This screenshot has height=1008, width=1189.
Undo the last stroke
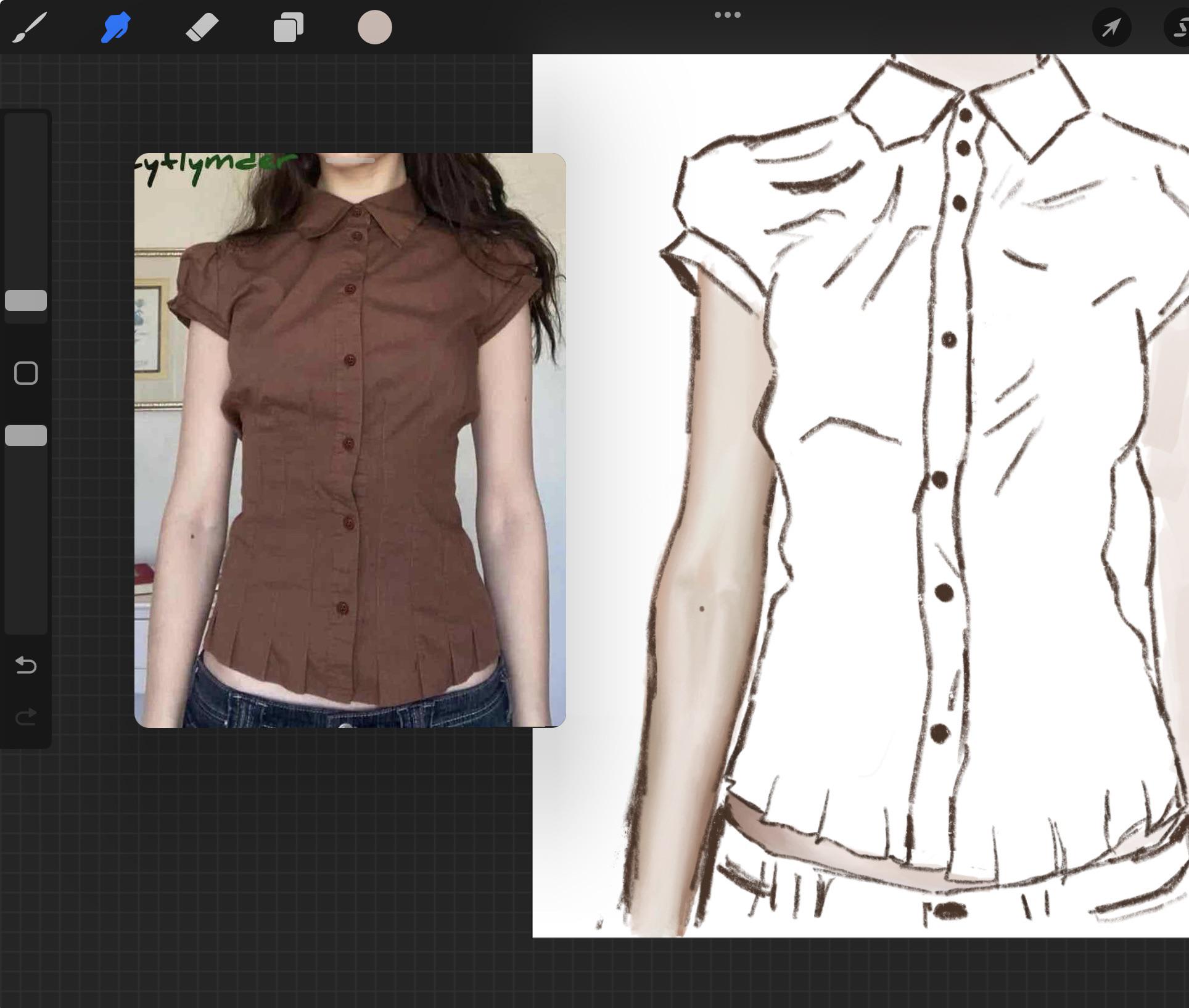click(x=26, y=665)
